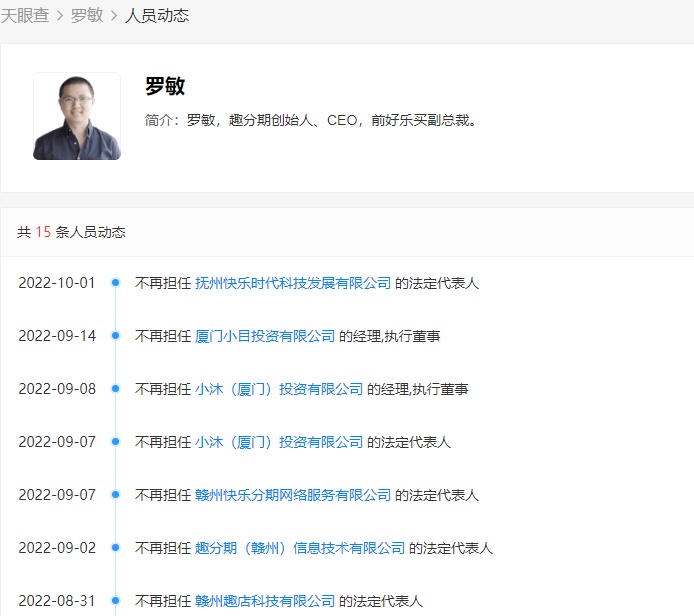This screenshot has width=694, height=616.
Task: Select 的法定代表人 text in 赣州趣店科技 row
Action: pos(381,601)
